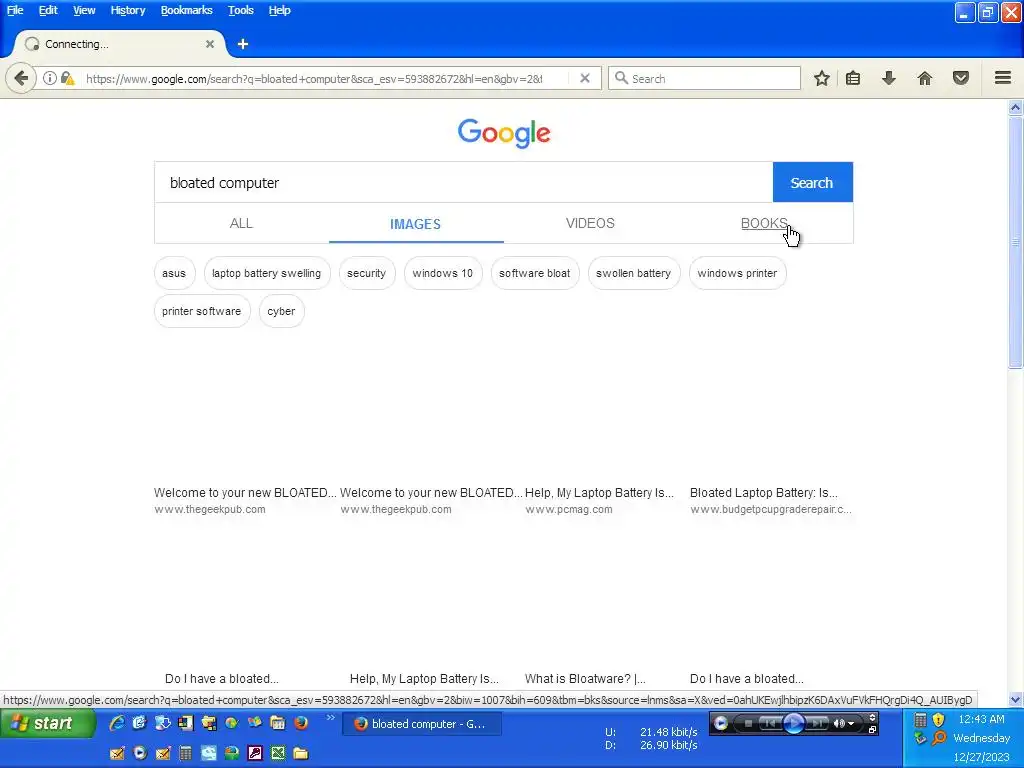Select the 'laptop battery swelling' suggestion chip
The height and width of the screenshot is (768, 1024).
pos(266,273)
